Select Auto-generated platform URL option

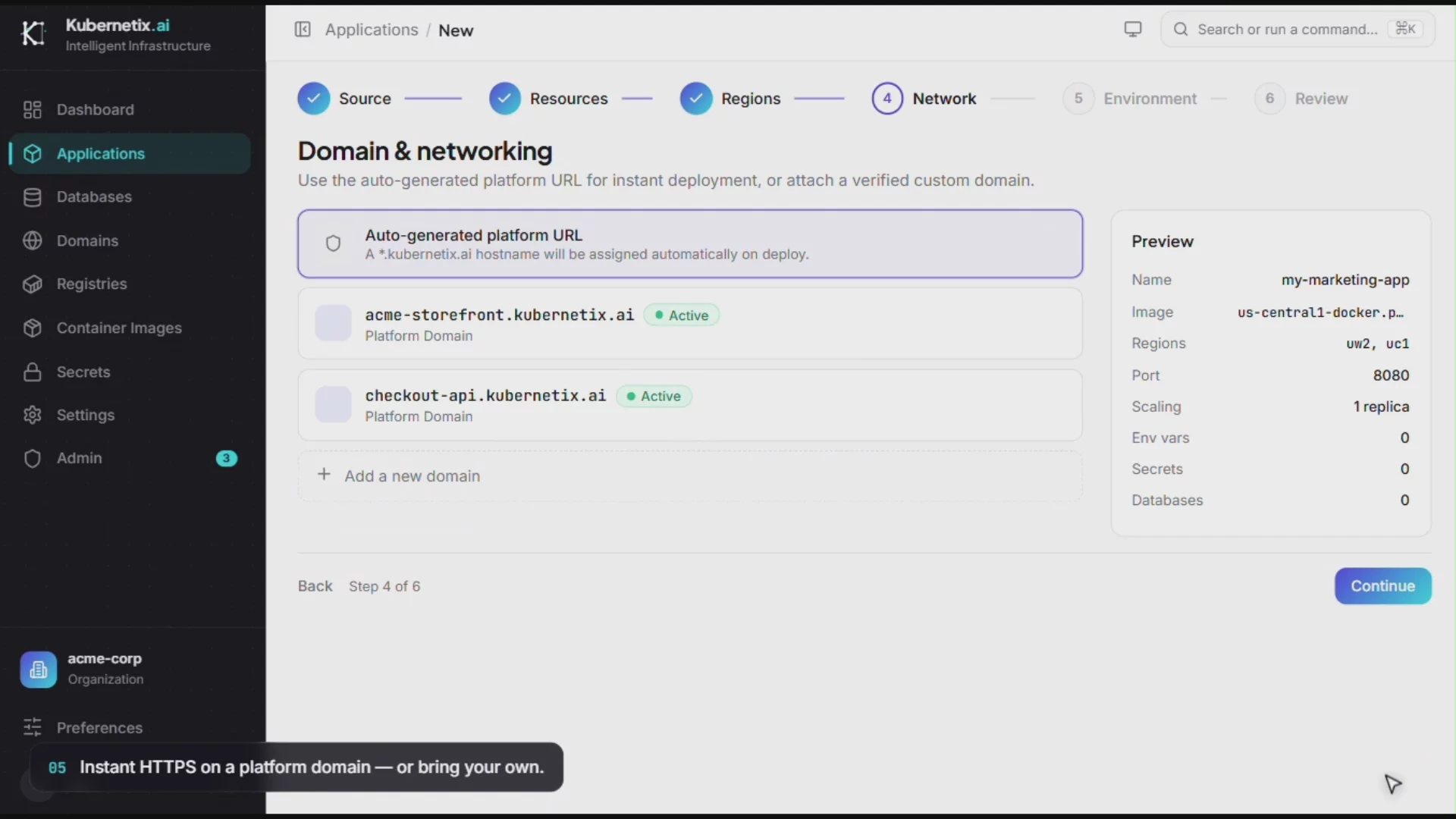tap(690, 244)
